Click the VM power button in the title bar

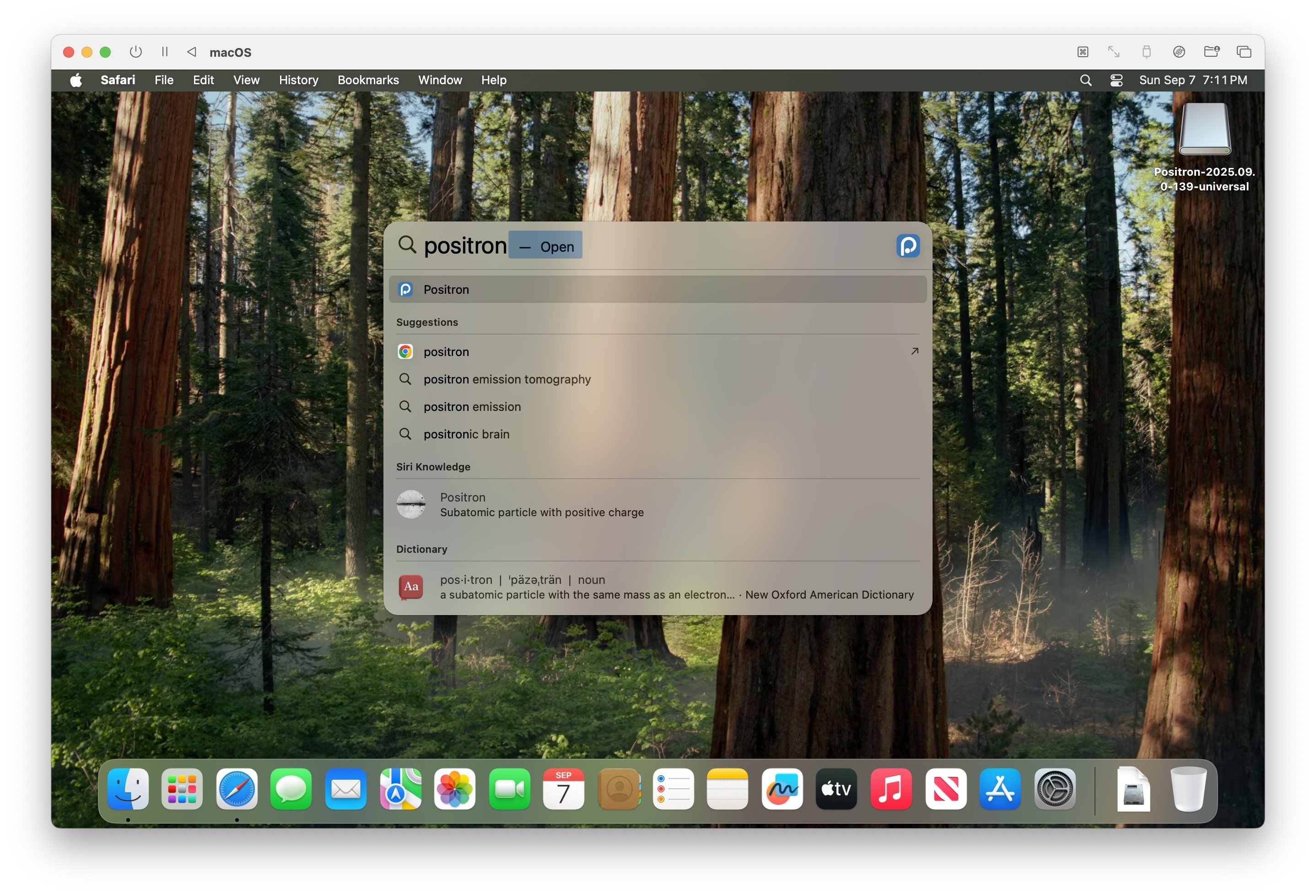(135, 52)
